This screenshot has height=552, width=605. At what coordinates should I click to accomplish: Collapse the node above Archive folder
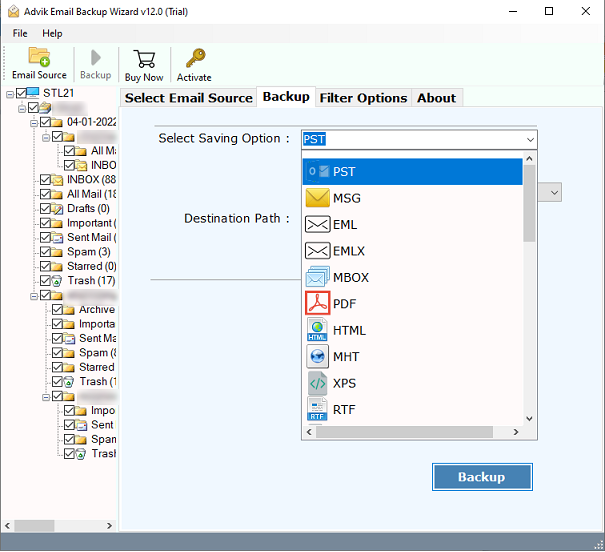point(34,296)
